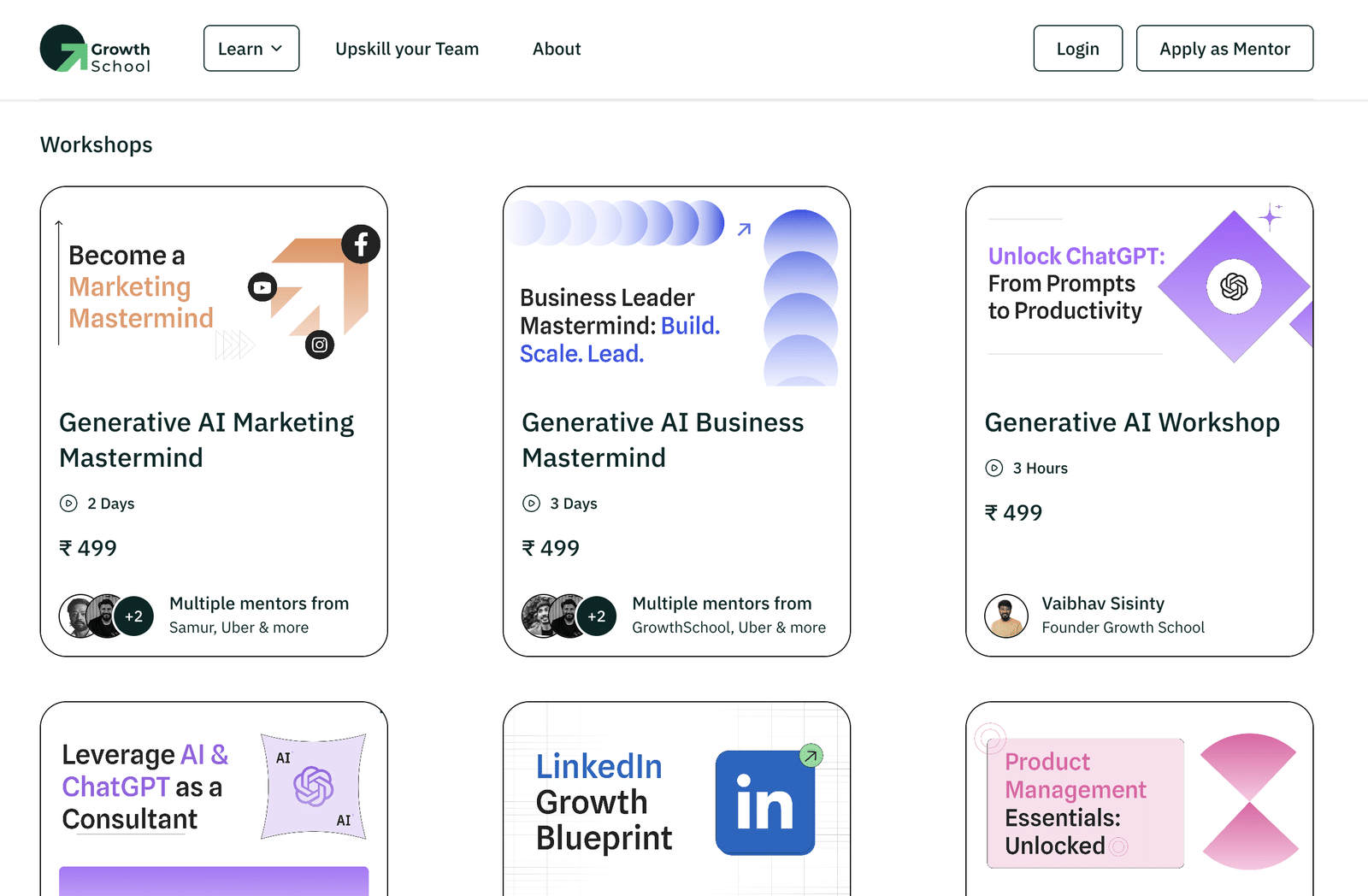Click the play icon beside 3 Hours
1368x896 pixels.
994,469
